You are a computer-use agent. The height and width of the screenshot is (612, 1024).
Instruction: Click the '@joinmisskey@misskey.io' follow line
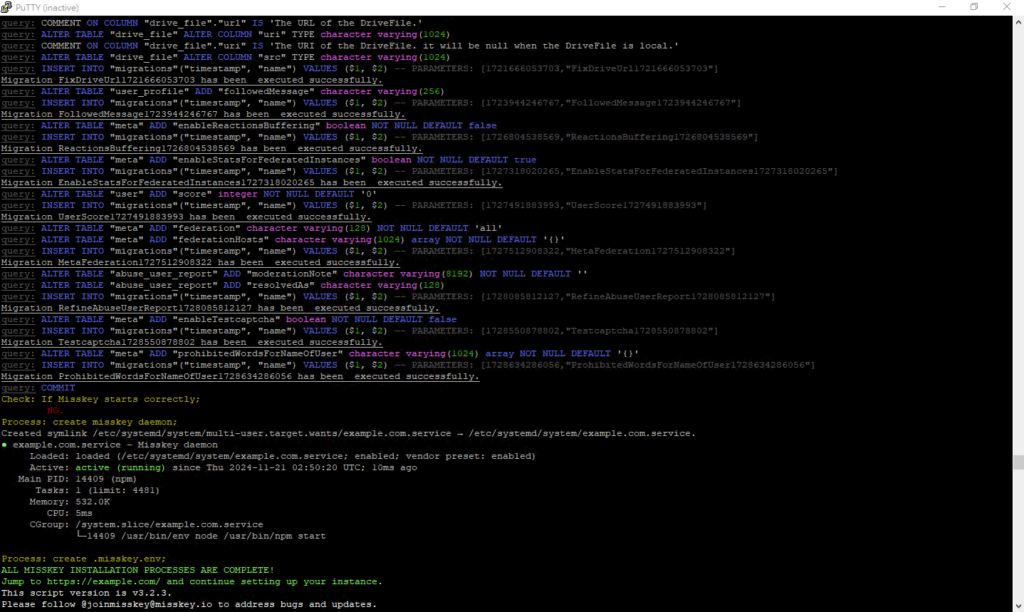pyautogui.click(x=189, y=605)
